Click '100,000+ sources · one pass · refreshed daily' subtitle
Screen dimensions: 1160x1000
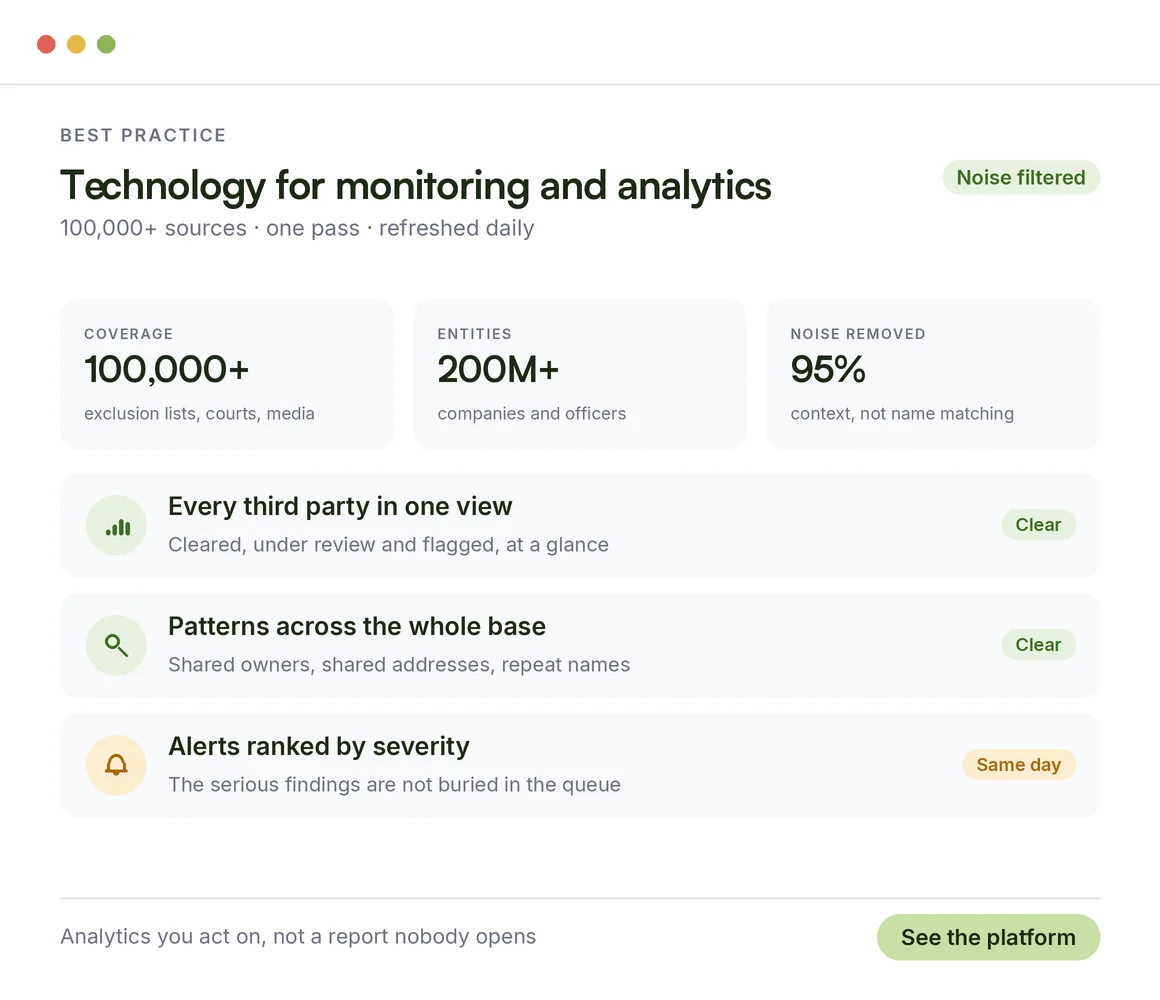[297, 228]
